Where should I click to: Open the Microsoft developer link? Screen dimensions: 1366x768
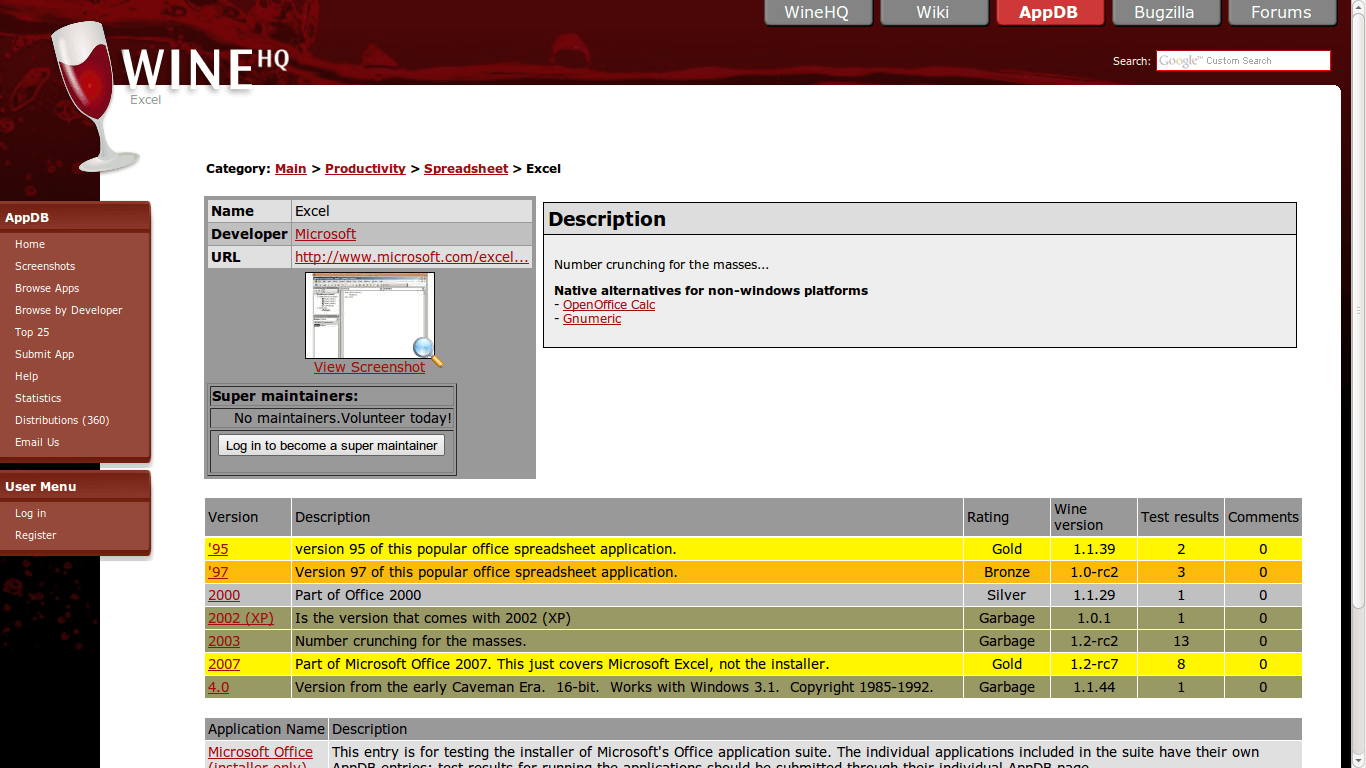(x=325, y=234)
